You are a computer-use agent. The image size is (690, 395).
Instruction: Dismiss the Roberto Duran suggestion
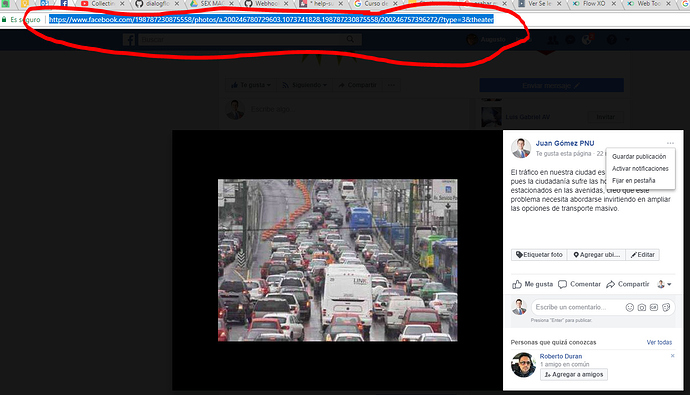[672, 355]
